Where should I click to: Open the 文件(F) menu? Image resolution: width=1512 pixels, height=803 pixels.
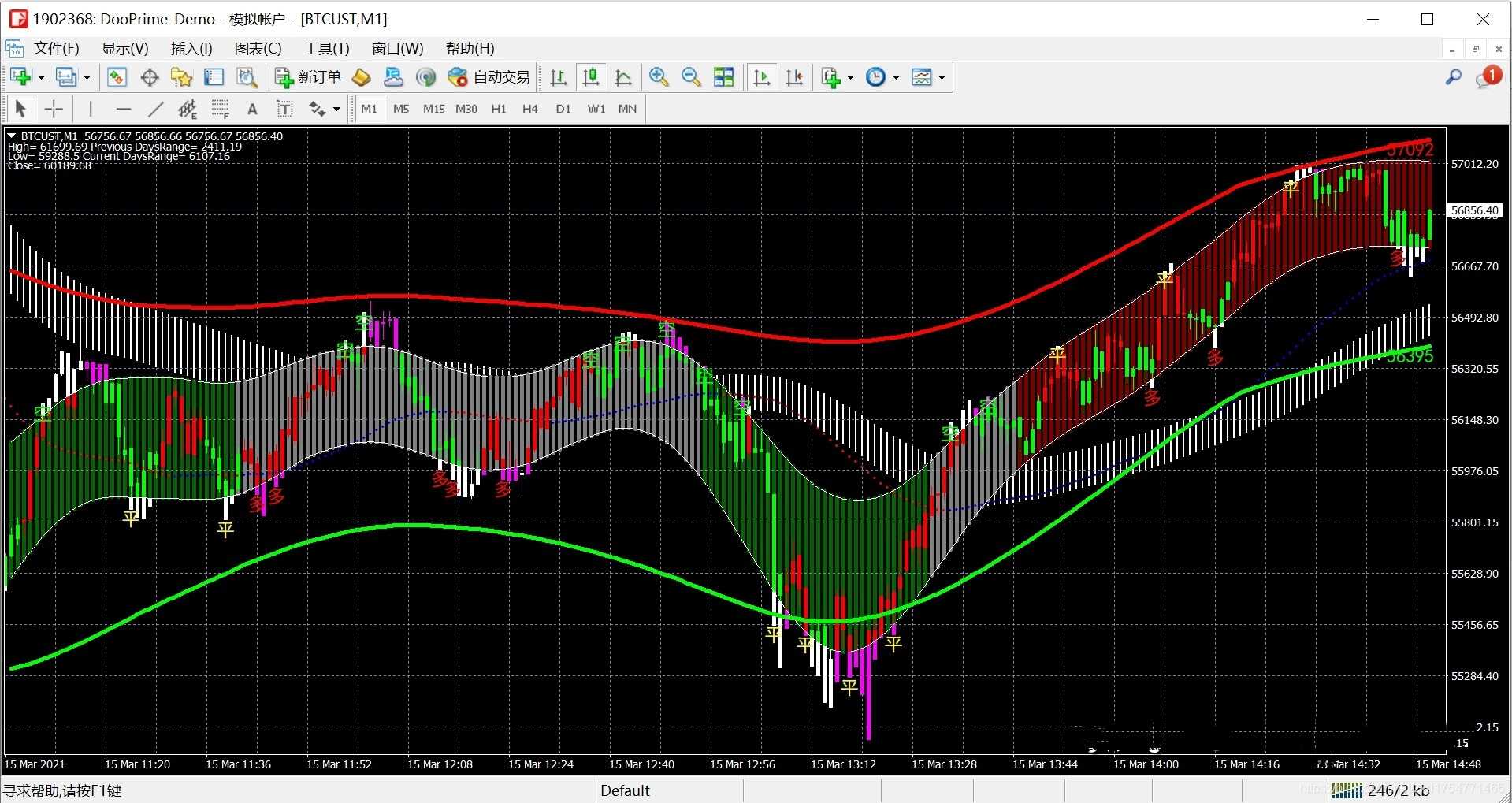56,48
